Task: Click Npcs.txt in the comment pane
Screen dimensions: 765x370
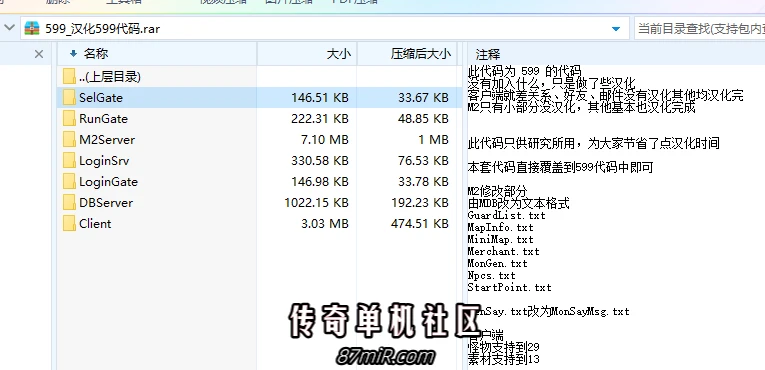Action: [491, 275]
